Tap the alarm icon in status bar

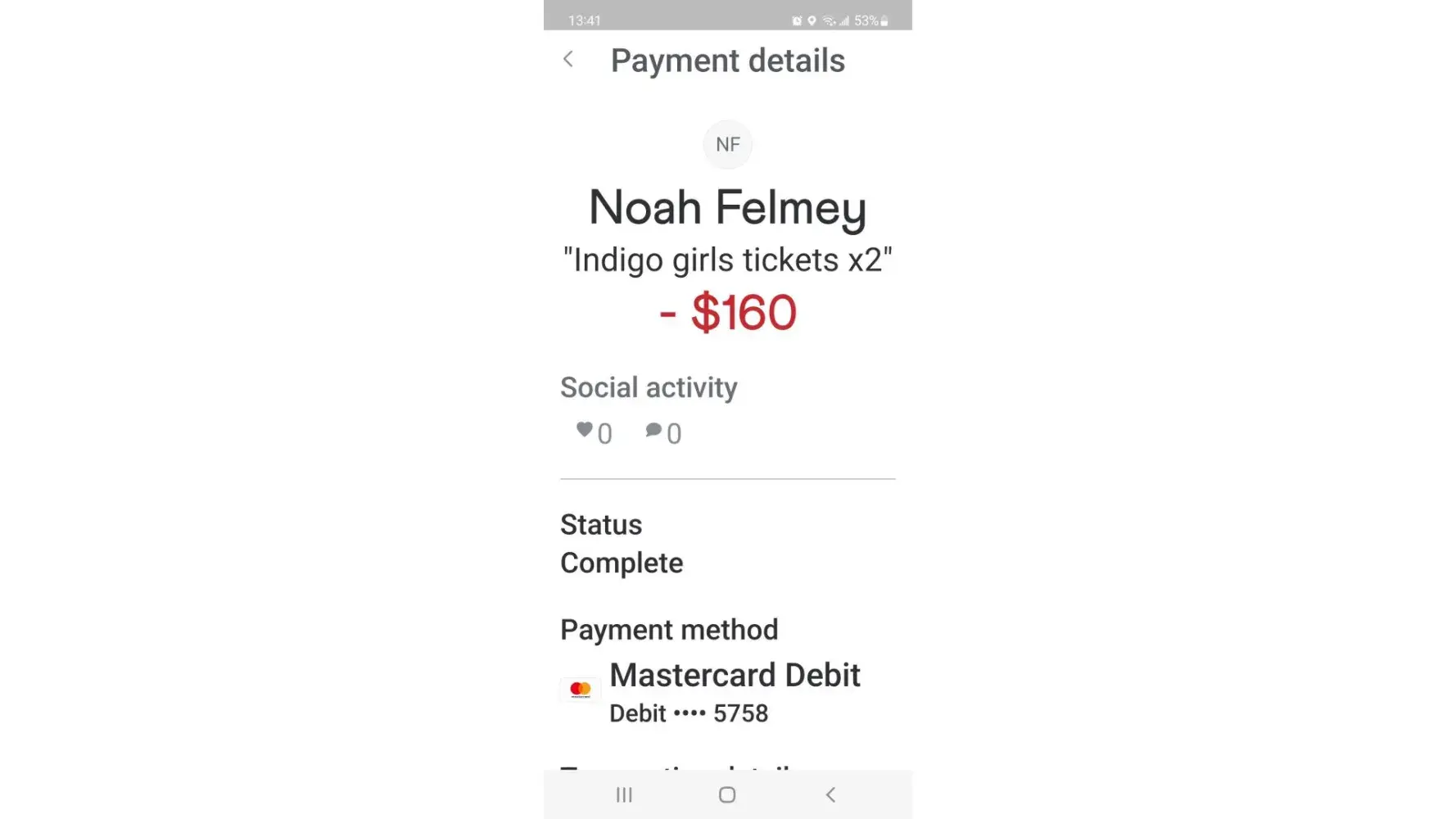(x=797, y=20)
